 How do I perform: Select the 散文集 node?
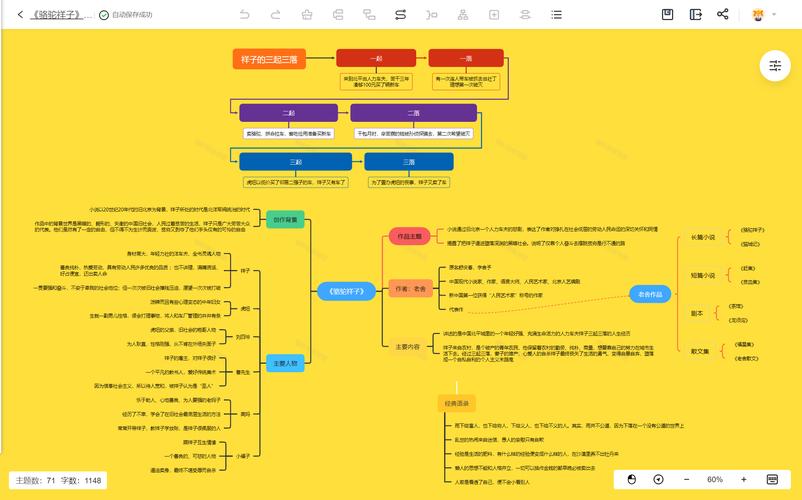700,352
